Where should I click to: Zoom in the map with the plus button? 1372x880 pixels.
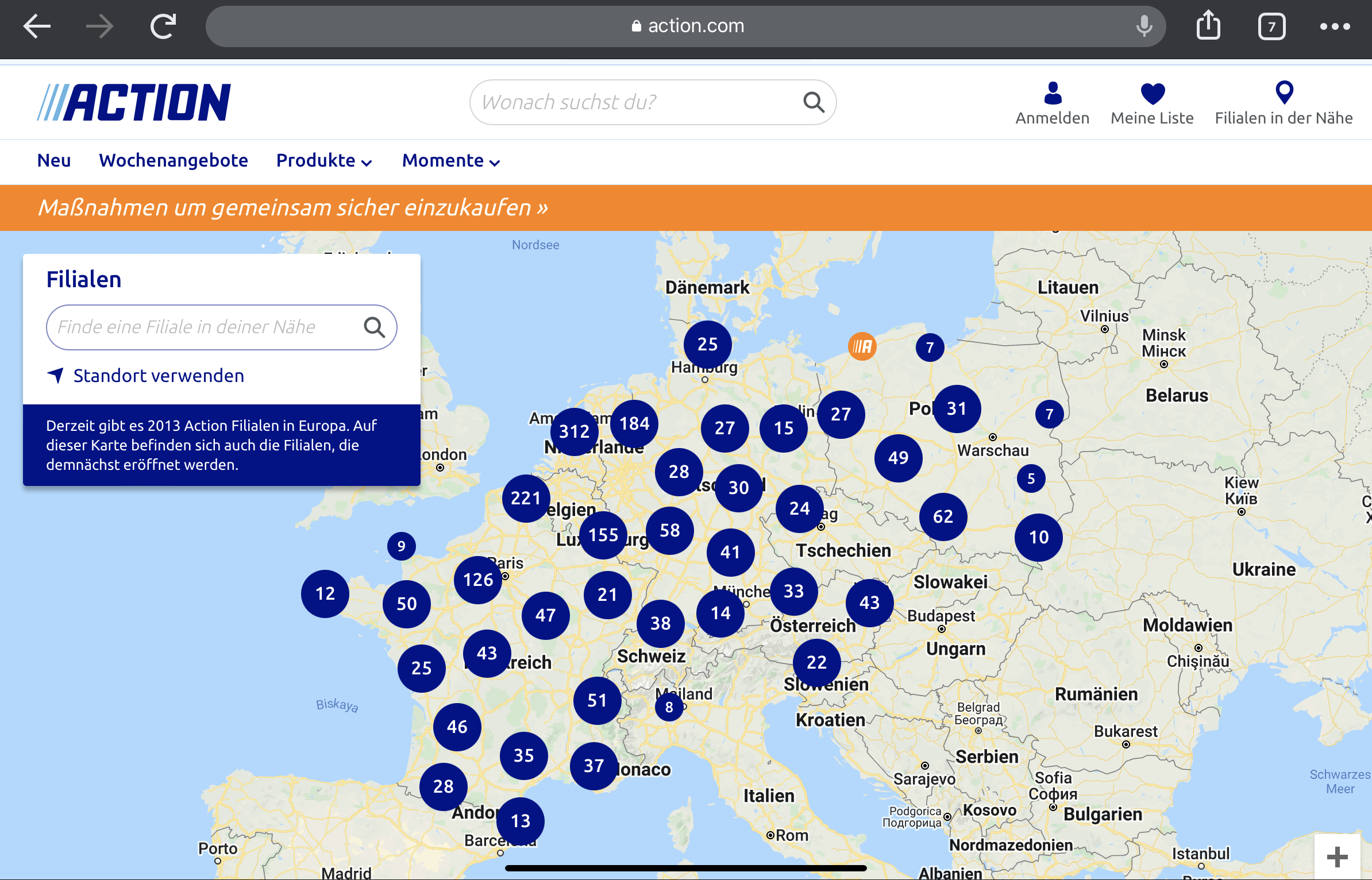pyautogui.click(x=1338, y=857)
